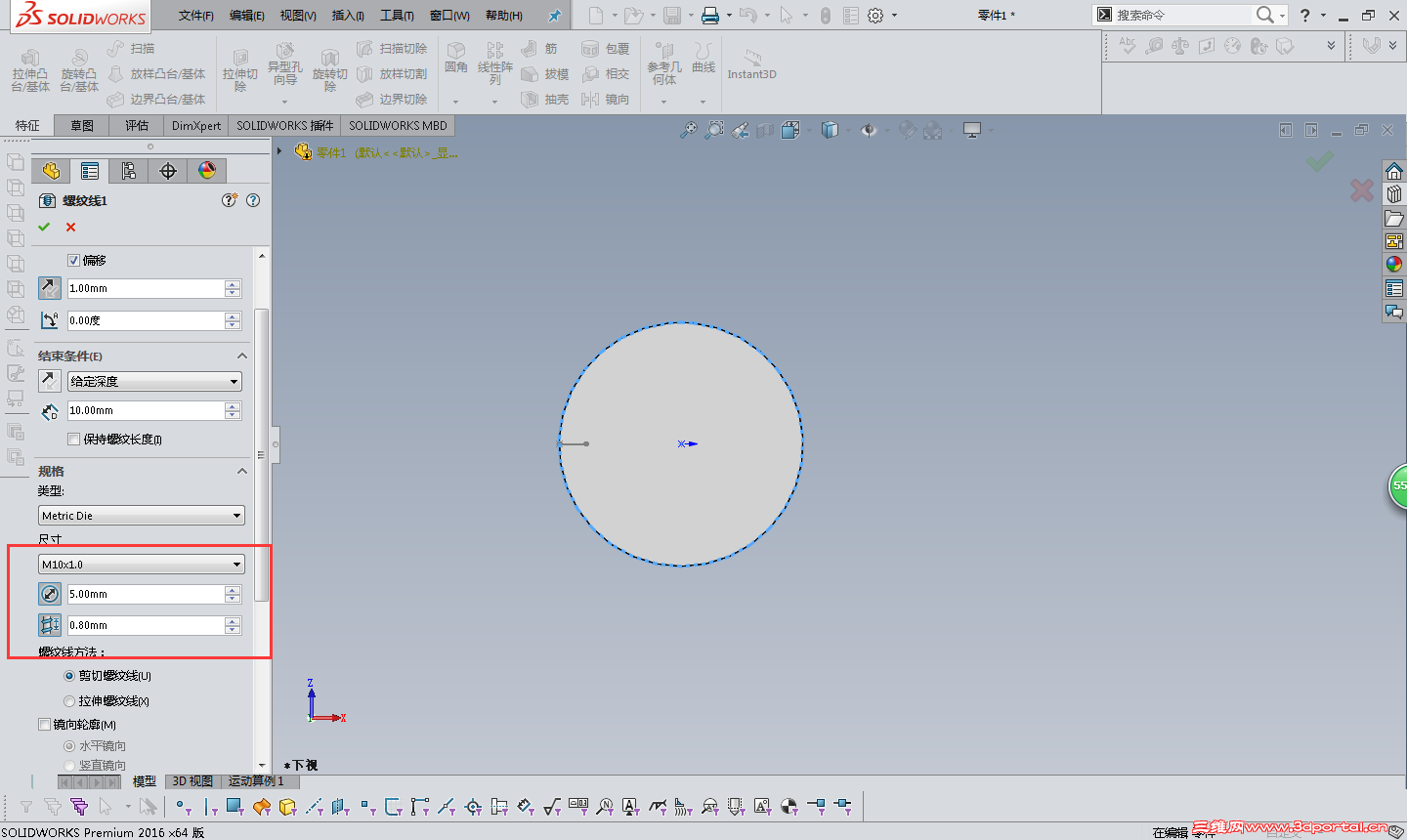Image resolution: width=1407 pixels, height=840 pixels.
Task: Open the Design Library task pane icon
Action: [x=1394, y=194]
